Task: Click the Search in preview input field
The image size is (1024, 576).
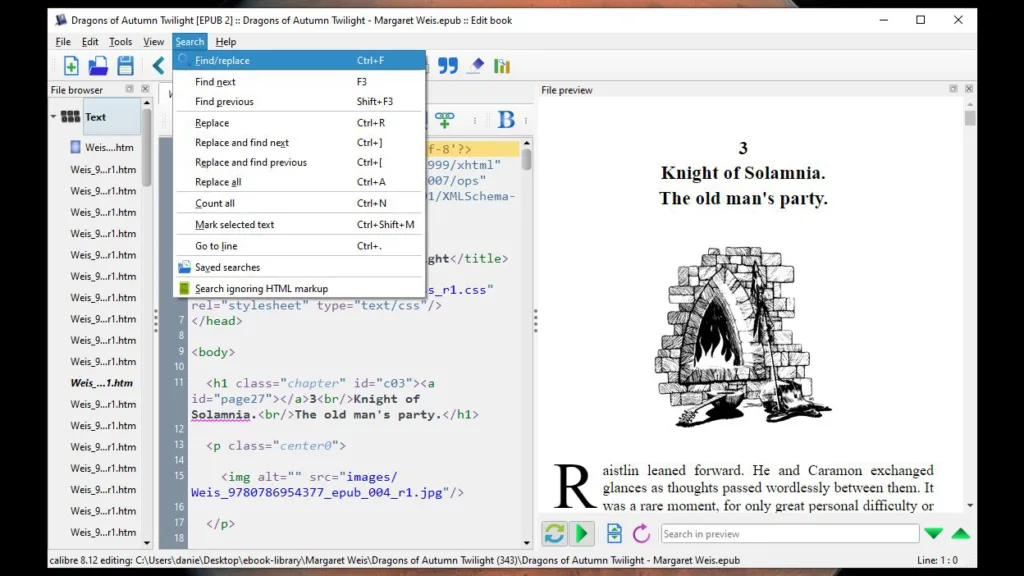Action: pyautogui.click(x=790, y=533)
